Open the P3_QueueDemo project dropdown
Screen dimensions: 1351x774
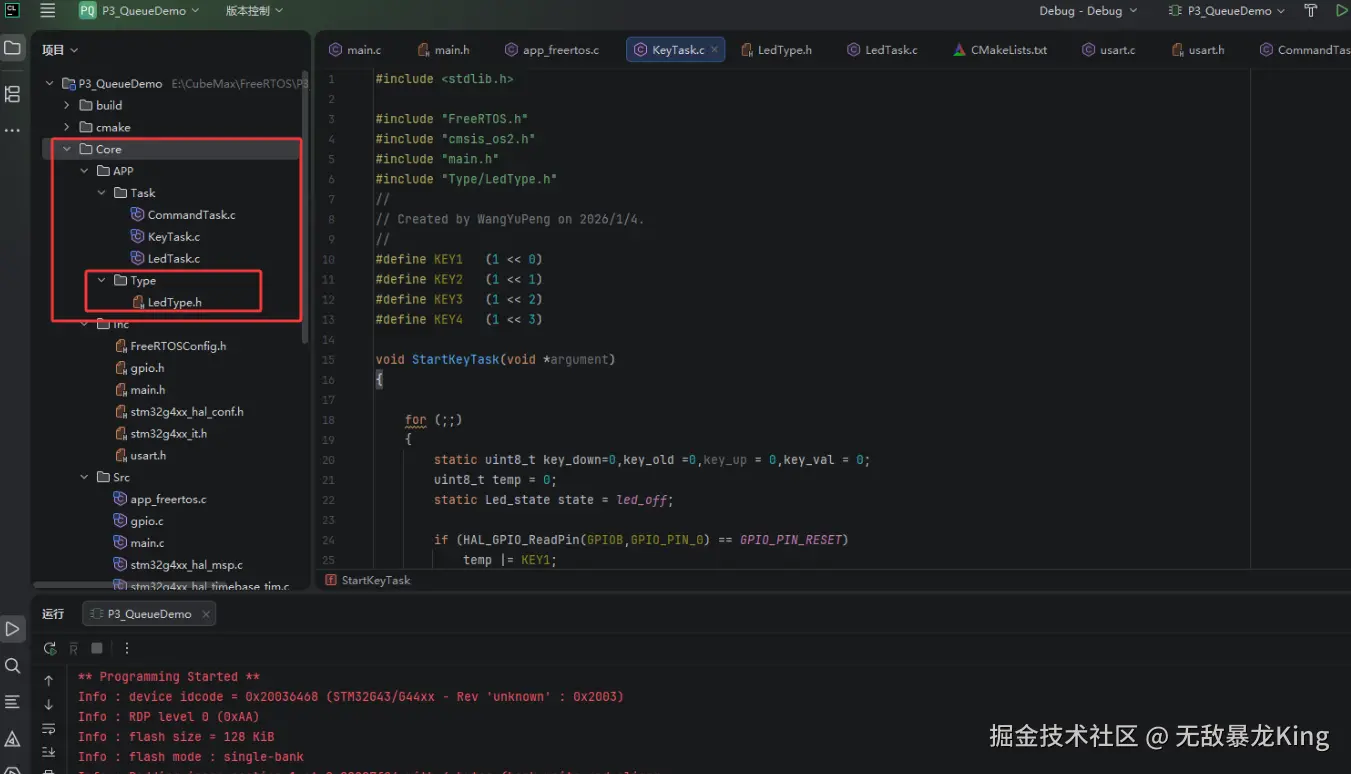pos(139,11)
